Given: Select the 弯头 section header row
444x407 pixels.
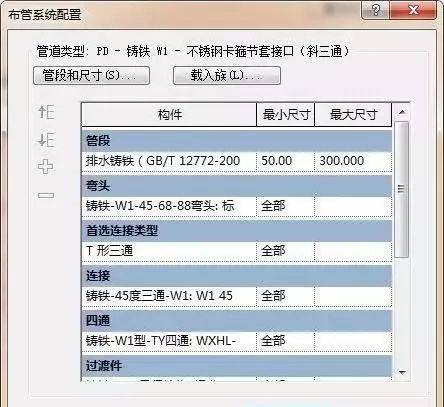Looking at the screenshot, I should tap(237, 186).
